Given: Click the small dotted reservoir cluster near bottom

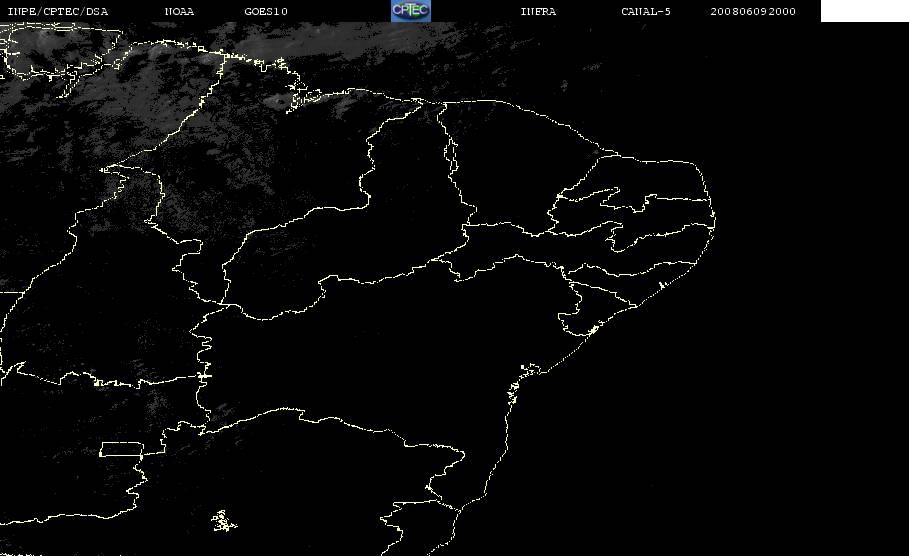Looking at the screenshot, I should 223,521.
